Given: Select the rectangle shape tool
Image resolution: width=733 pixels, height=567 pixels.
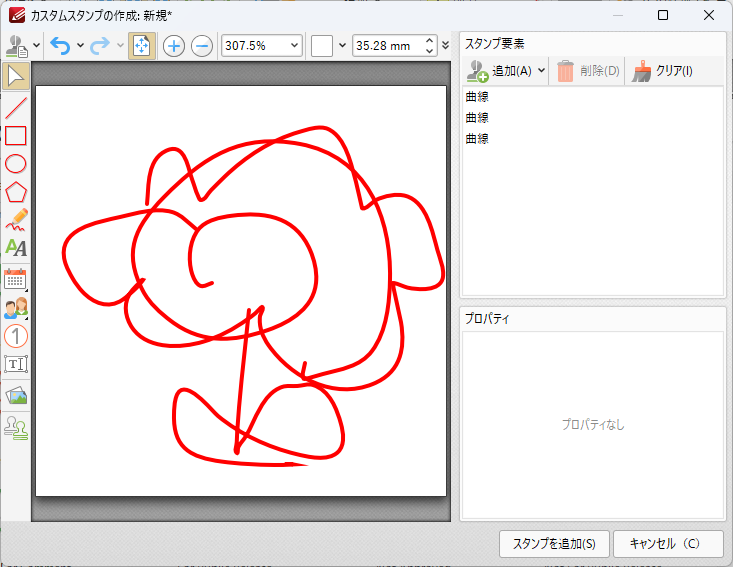Looking at the screenshot, I should tap(16, 136).
